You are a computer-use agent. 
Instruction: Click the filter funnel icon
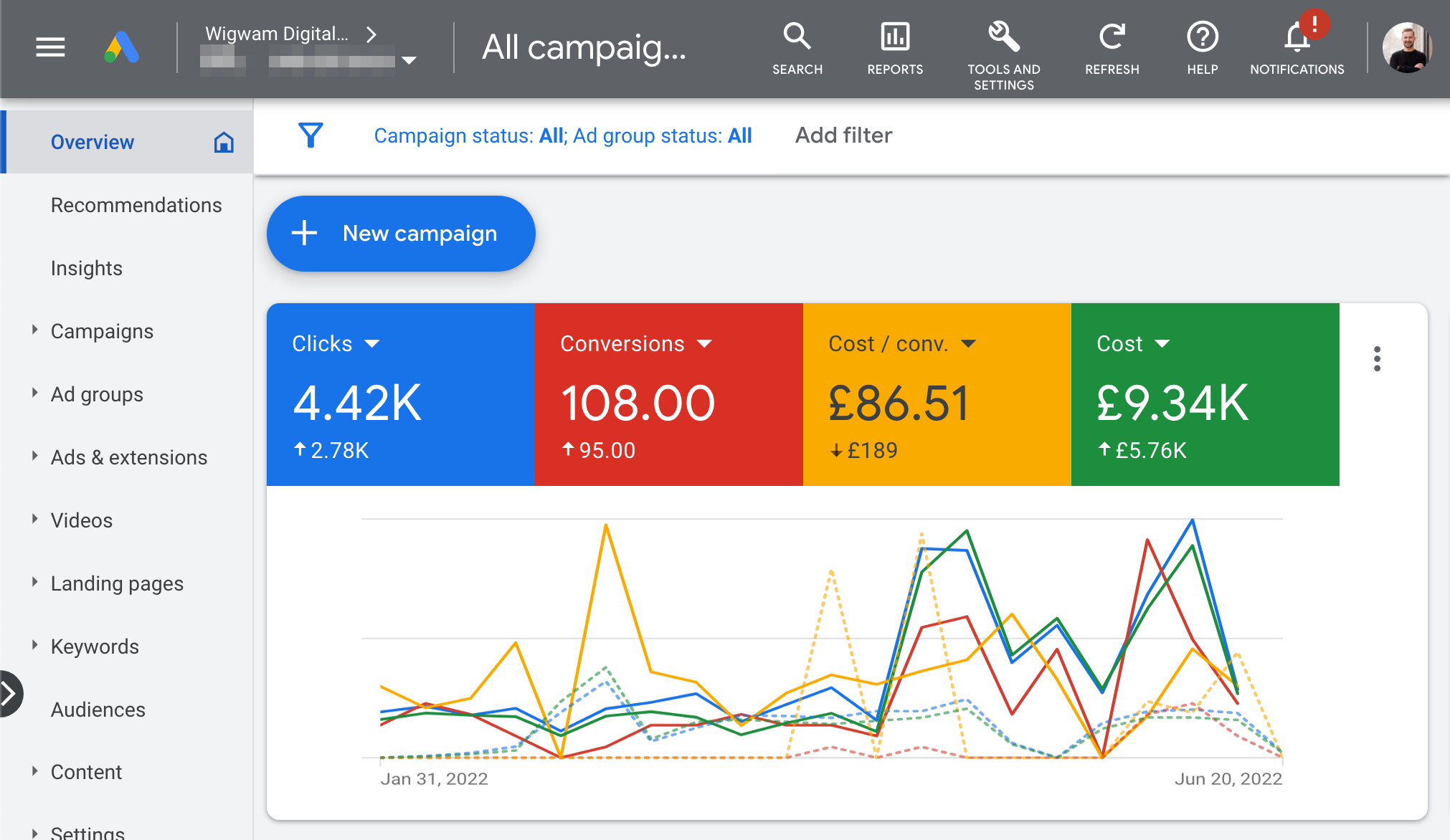(311, 135)
